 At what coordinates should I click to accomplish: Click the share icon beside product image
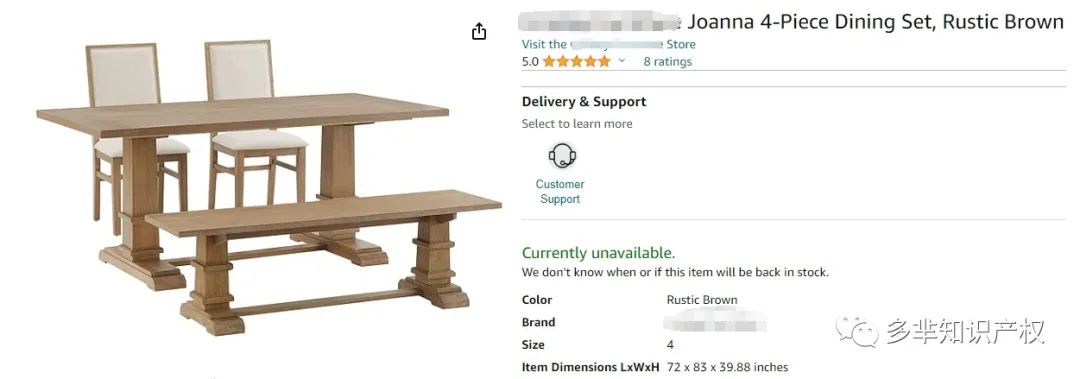tap(479, 32)
